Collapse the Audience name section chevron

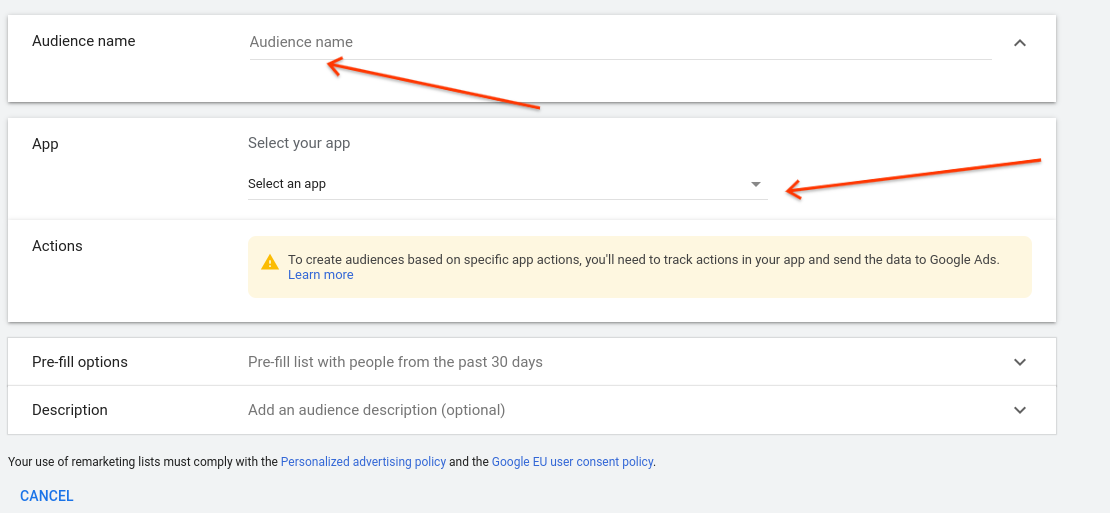tap(1019, 43)
